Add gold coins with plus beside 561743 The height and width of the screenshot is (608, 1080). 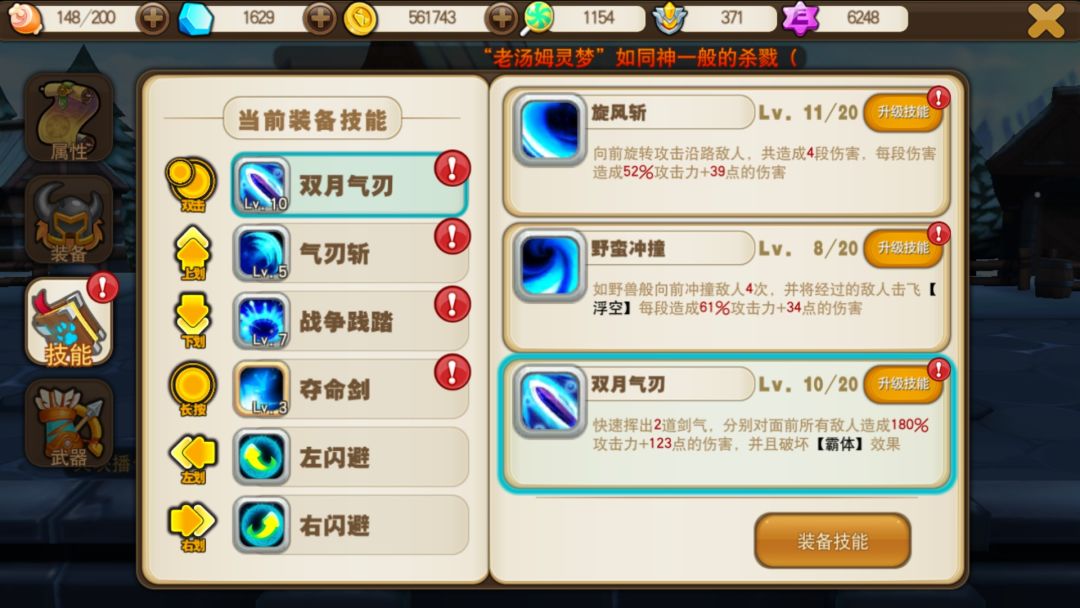pos(501,18)
